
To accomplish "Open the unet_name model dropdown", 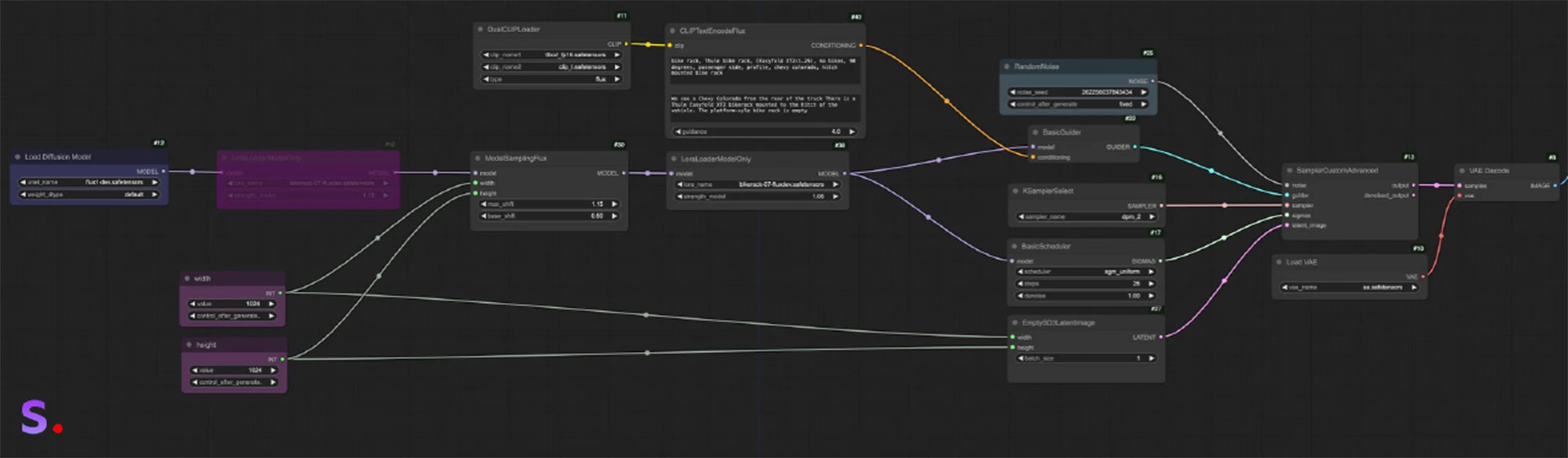I will click(89, 182).
